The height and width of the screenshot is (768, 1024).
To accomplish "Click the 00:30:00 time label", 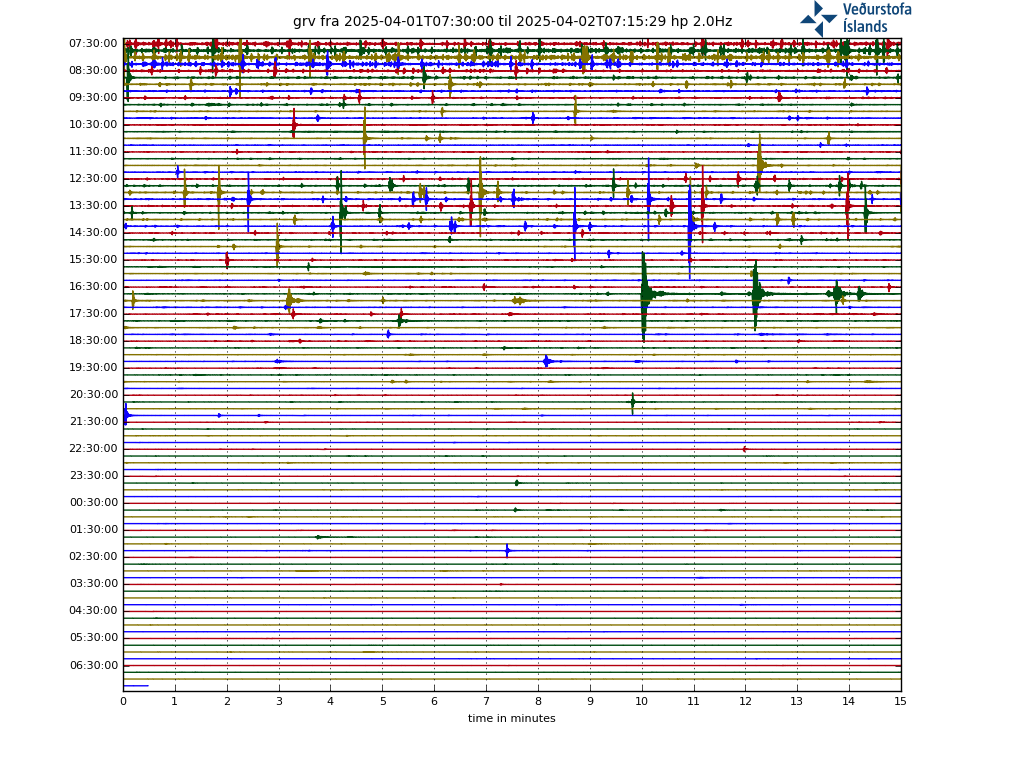I will [93, 502].
